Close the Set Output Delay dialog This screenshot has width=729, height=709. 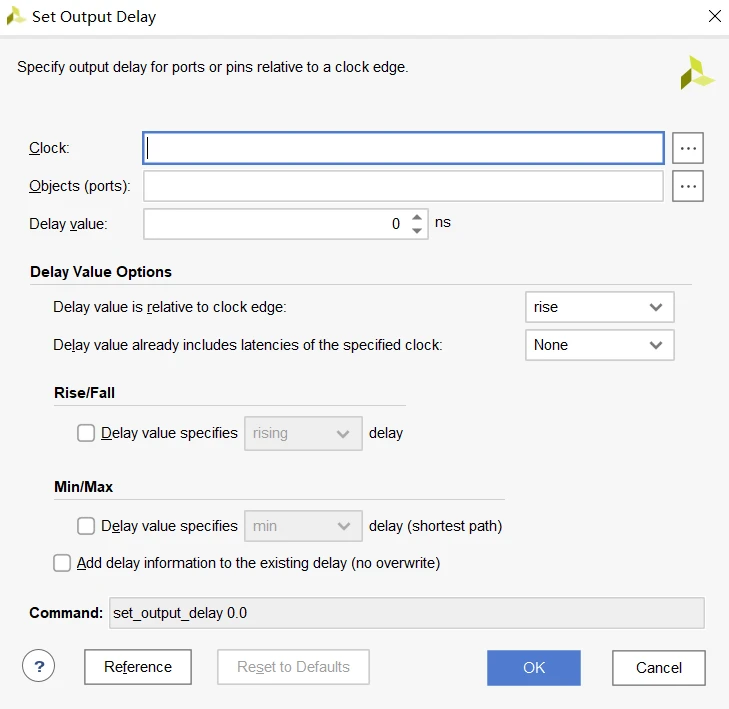pos(714,17)
